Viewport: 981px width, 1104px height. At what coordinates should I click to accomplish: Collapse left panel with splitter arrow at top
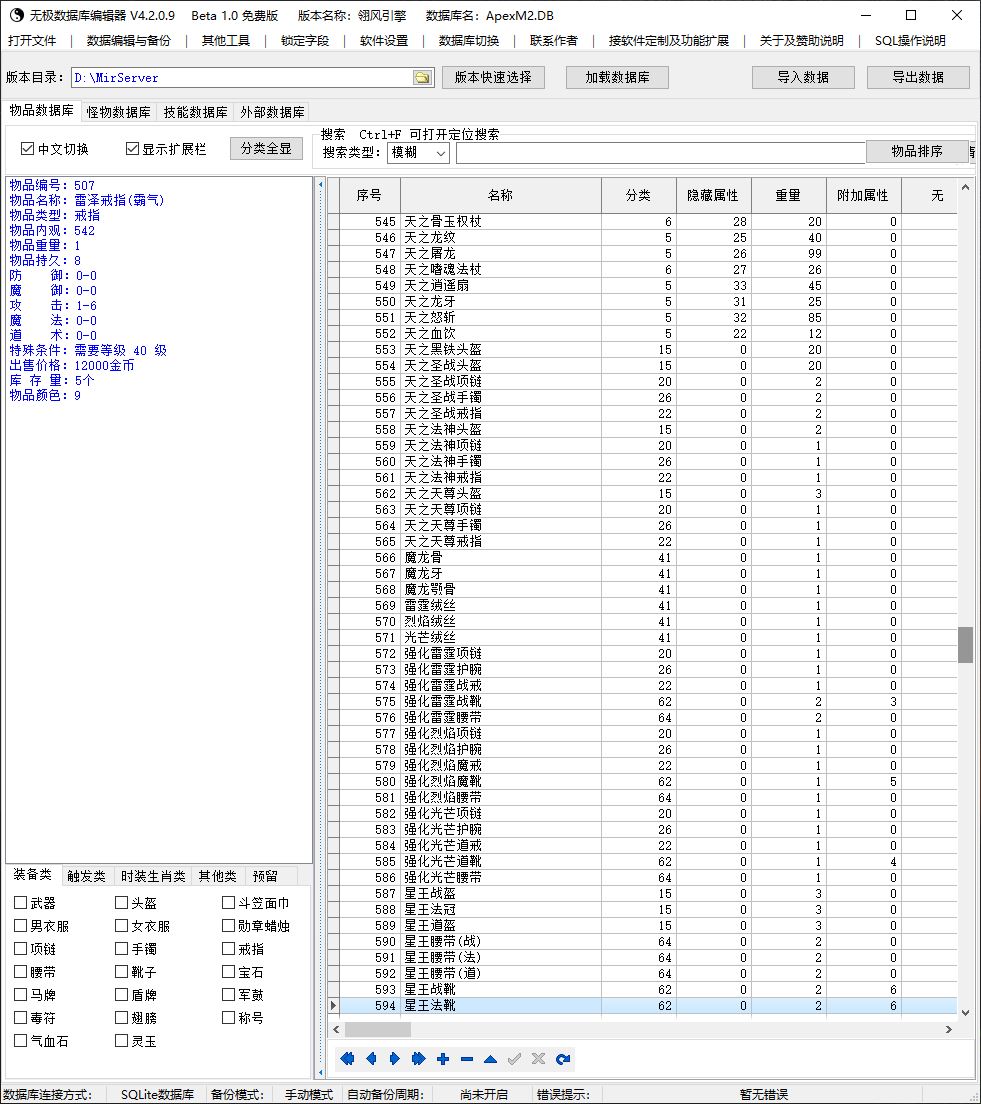click(x=320, y=184)
